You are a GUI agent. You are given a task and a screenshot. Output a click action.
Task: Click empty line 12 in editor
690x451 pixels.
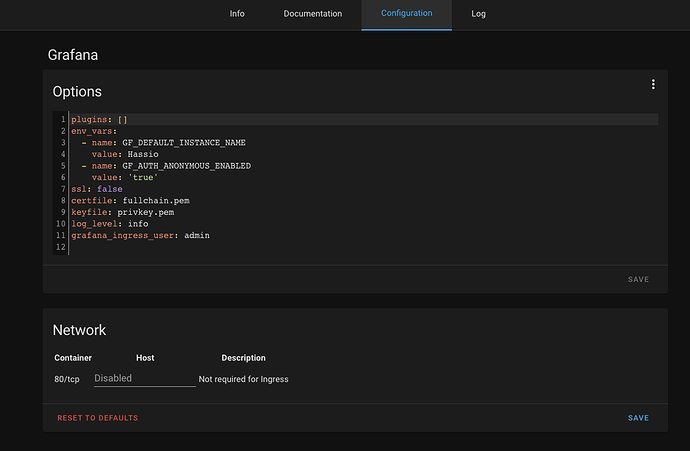coord(363,247)
